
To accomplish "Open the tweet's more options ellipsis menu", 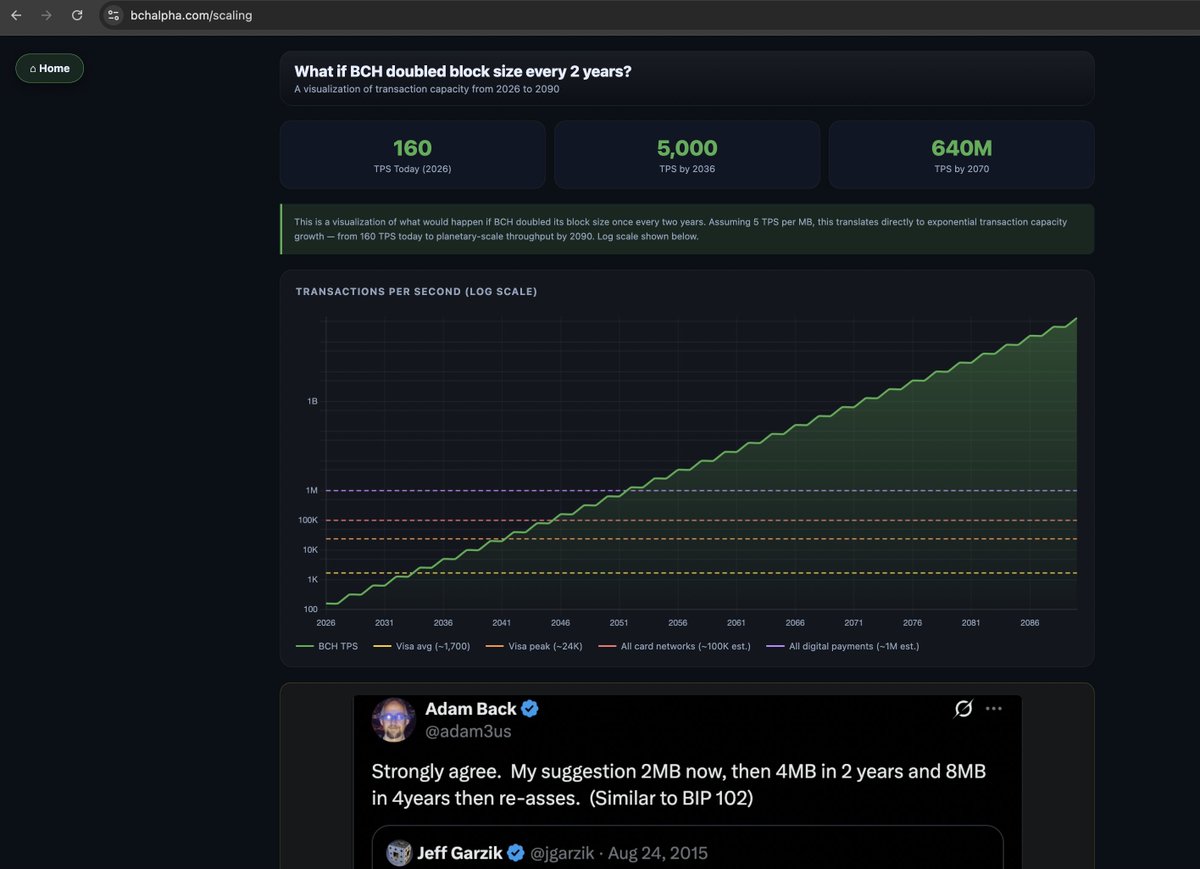I will (x=994, y=708).
